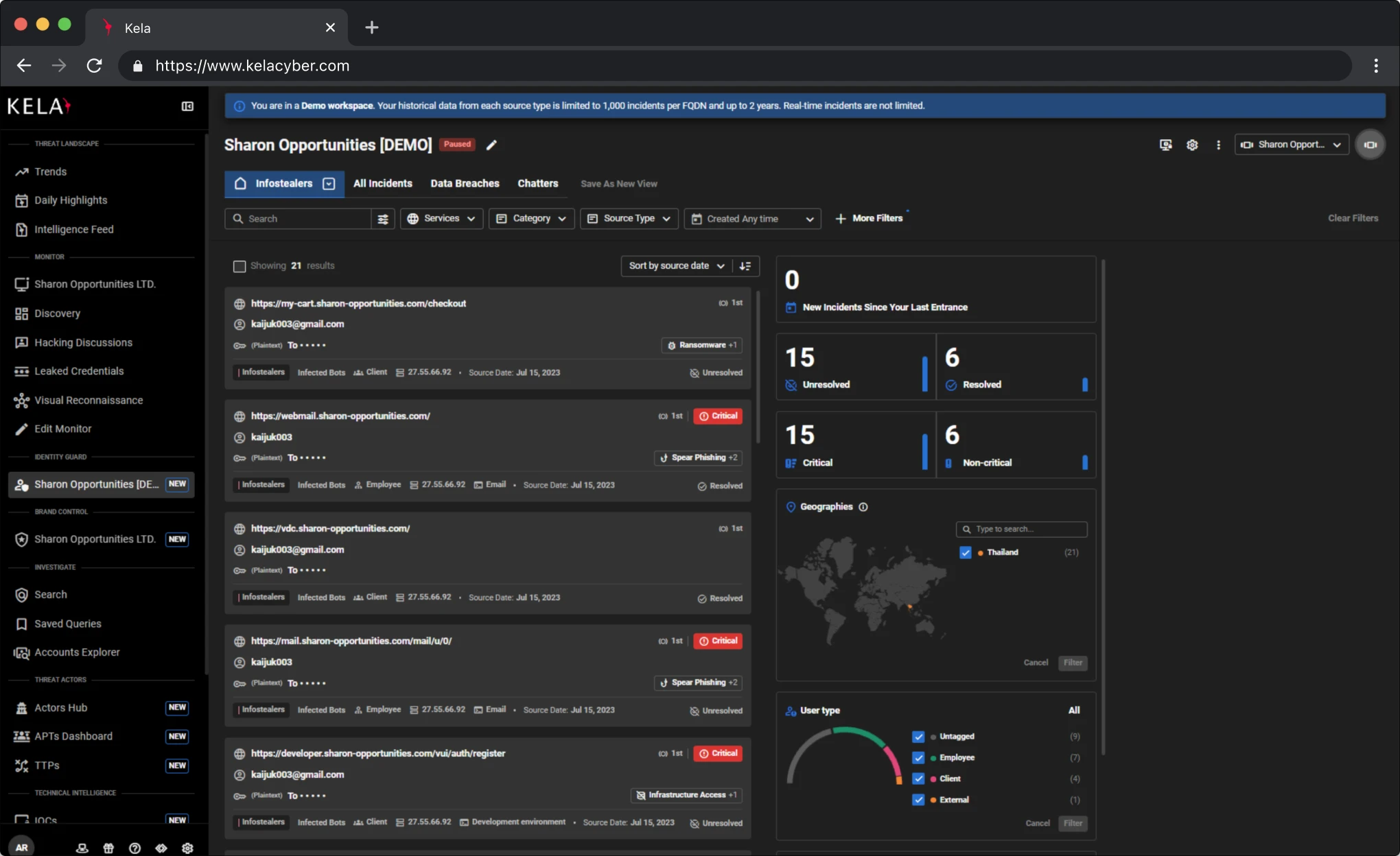Open advanced search options with the sliders icon
The width and height of the screenshot is (1400, 856).
pyautogui.click(x=383, y=219)
